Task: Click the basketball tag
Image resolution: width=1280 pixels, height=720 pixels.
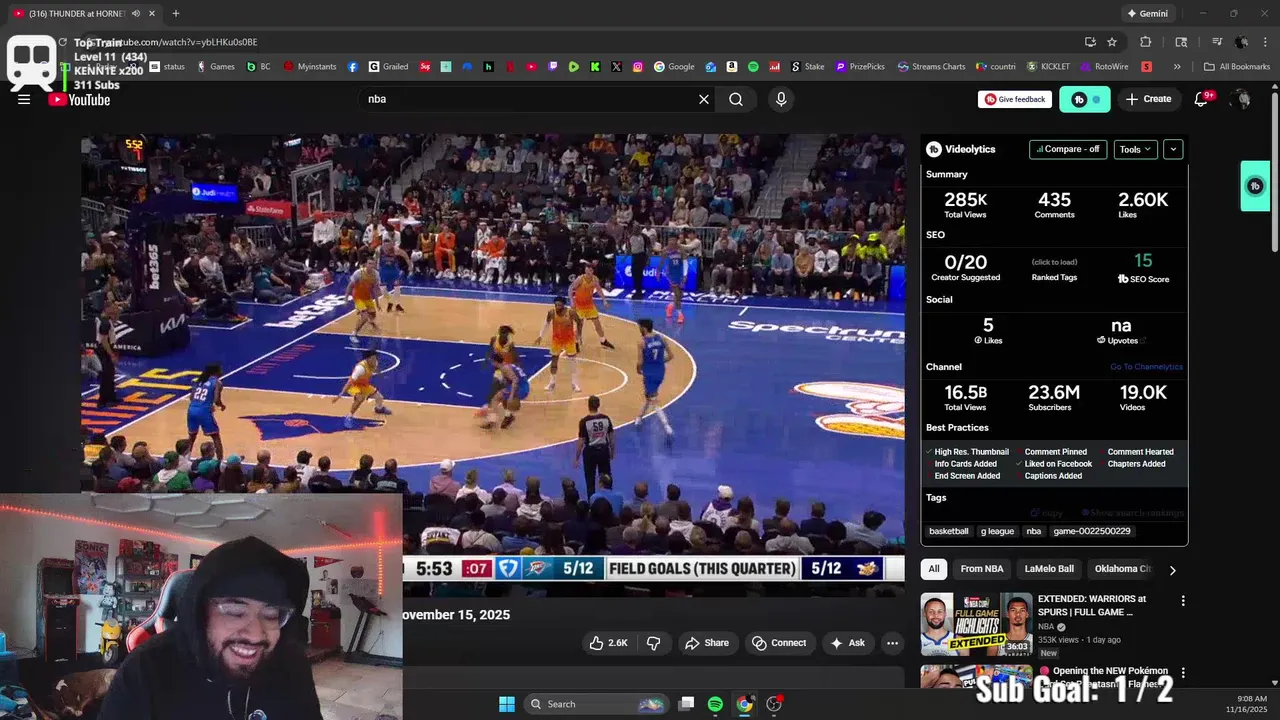Action: pos(949,531)
